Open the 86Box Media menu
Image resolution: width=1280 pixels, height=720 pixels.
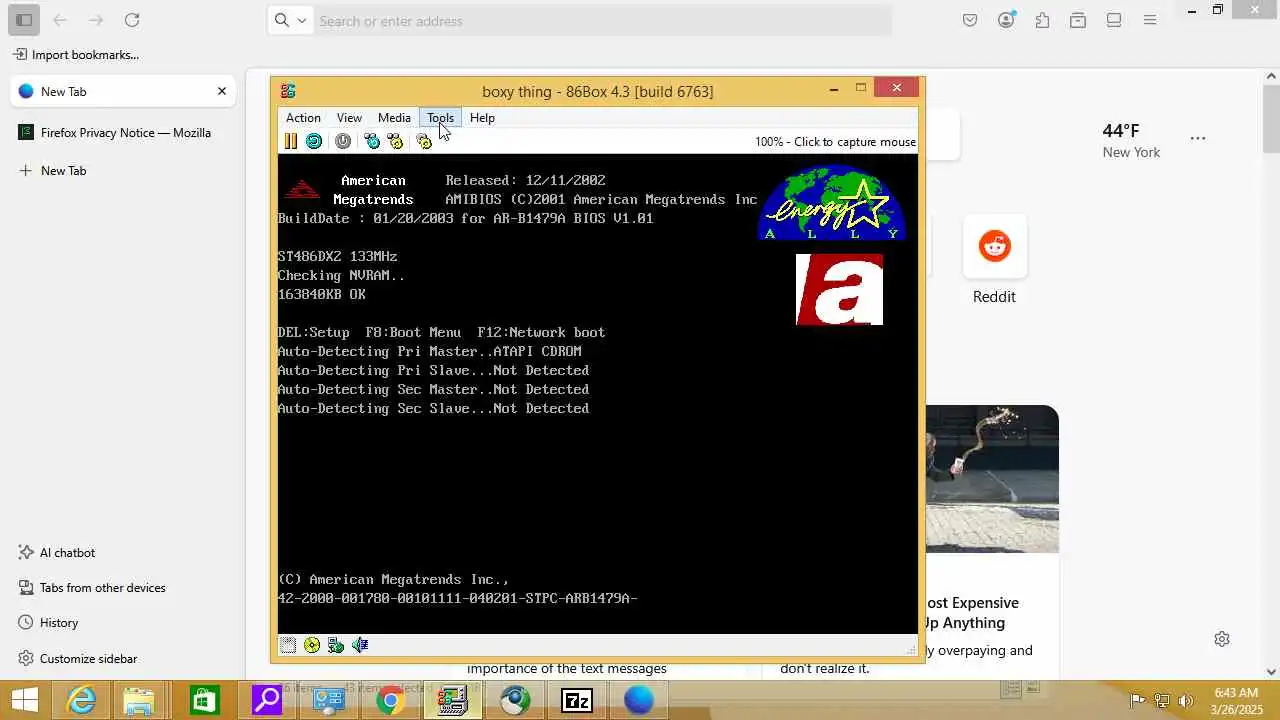click(x=394, y=118)
